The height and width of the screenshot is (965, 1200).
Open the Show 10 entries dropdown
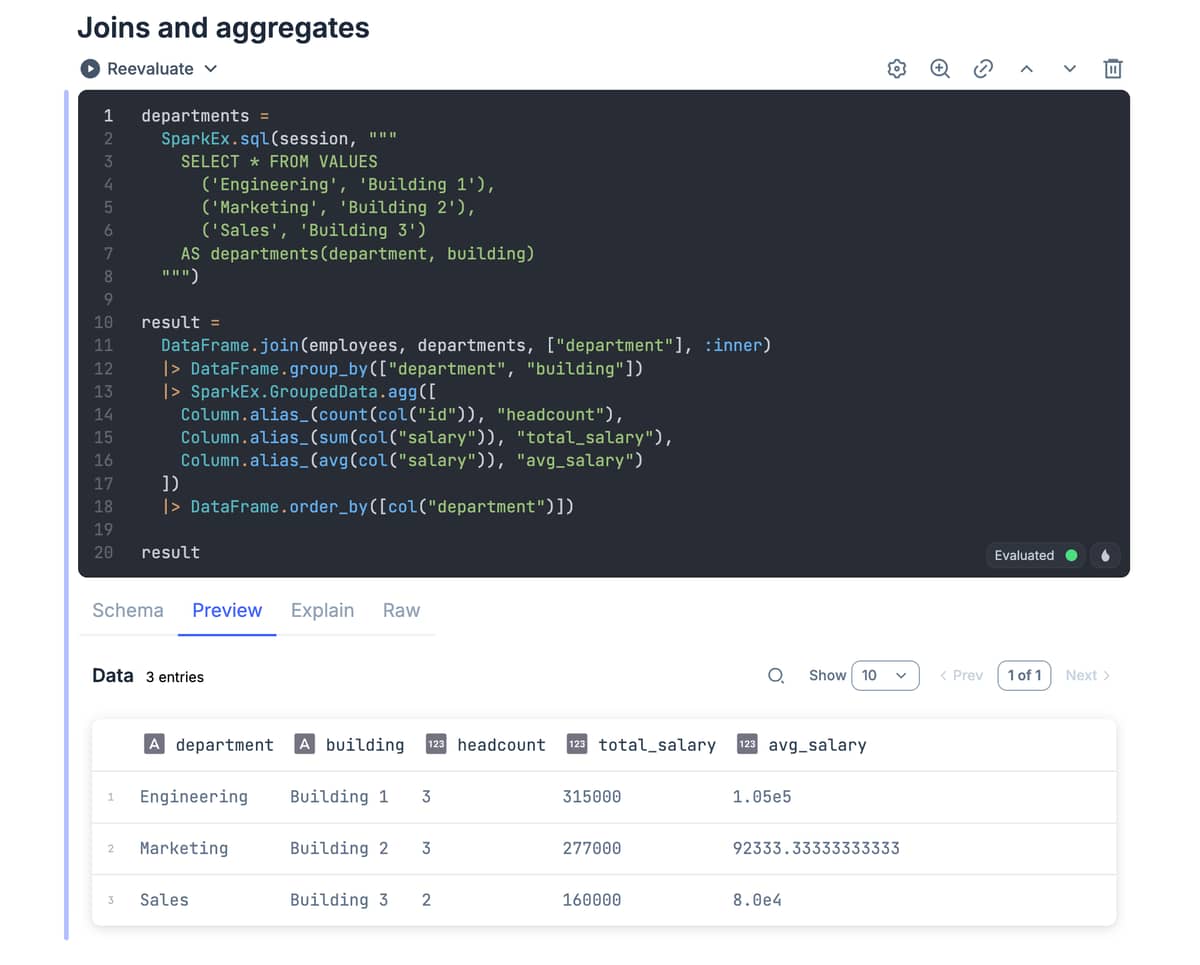click(x=885, y=676)
